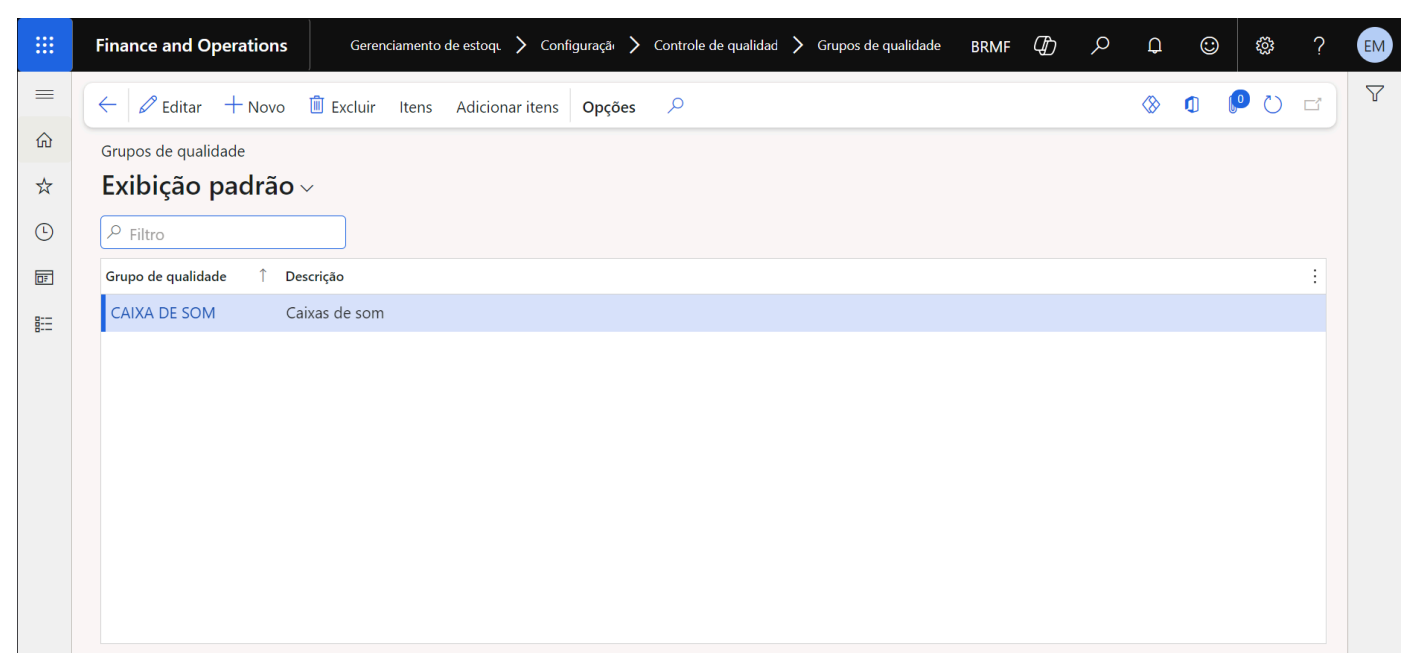Image resolution: width=1410 pixels, height=664 pixels.
Task: Expand the Exibição padrão view dropdown
Action: pyautogui.click(x=307, y=188)
